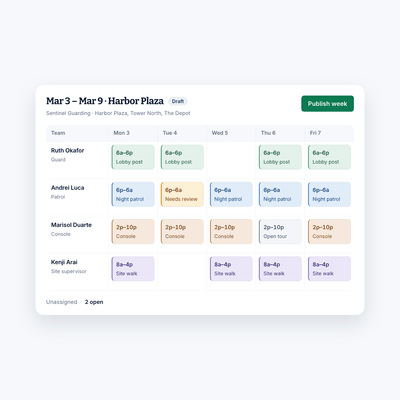Image resolution: width=400 pixels, height=400 pixels.
Task: Click Ruth Okafor's name in Team column
Action: pos(67,151)
